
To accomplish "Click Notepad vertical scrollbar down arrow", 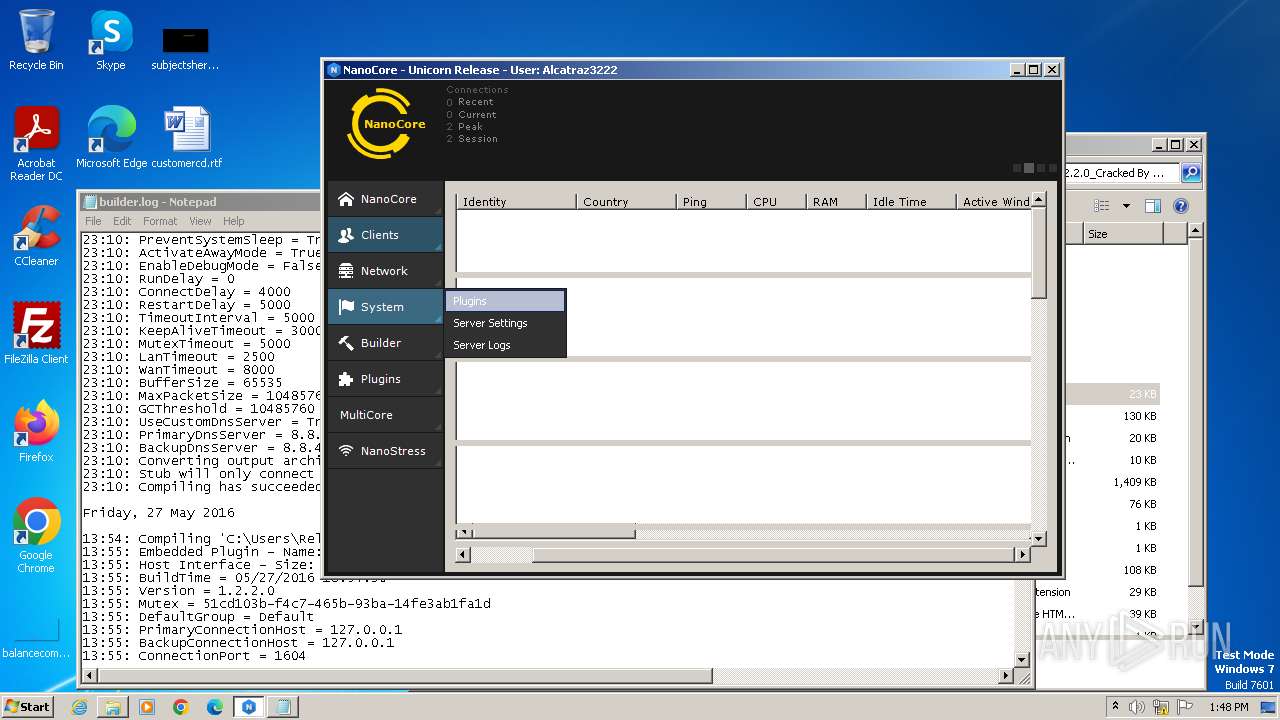I will [x=1022, y=659].
